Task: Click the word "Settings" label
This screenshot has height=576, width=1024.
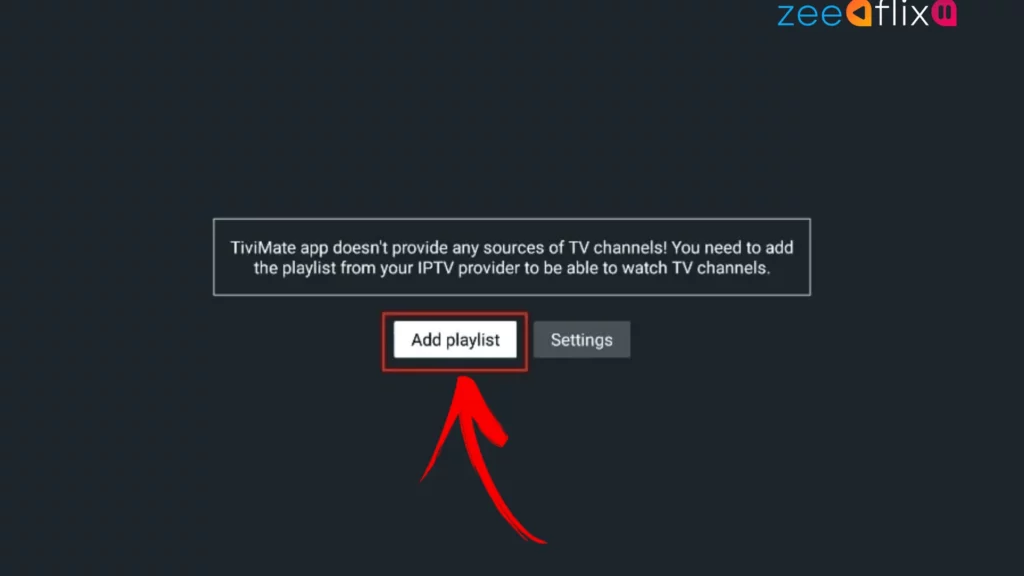Action: tap(581, 340)
